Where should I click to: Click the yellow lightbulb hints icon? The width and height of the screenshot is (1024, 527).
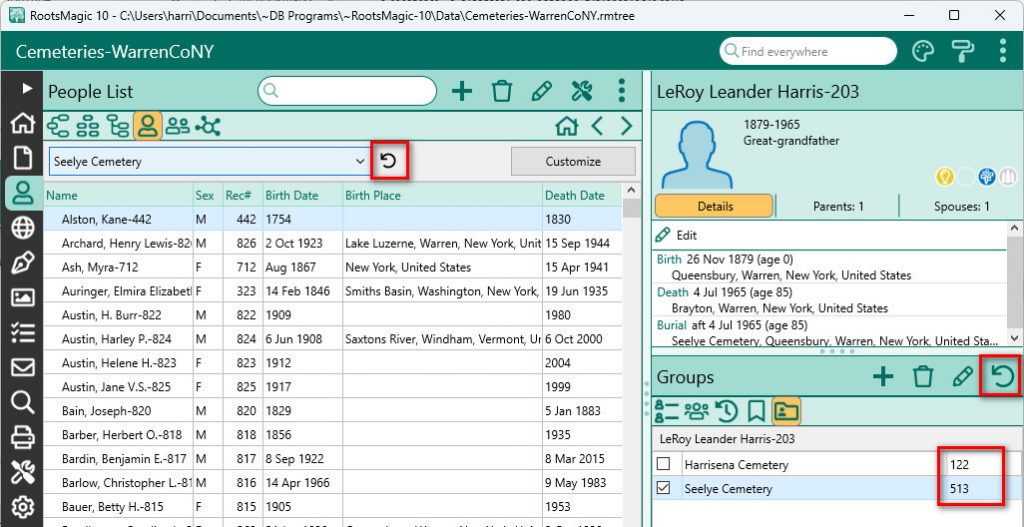pos(945,176)
